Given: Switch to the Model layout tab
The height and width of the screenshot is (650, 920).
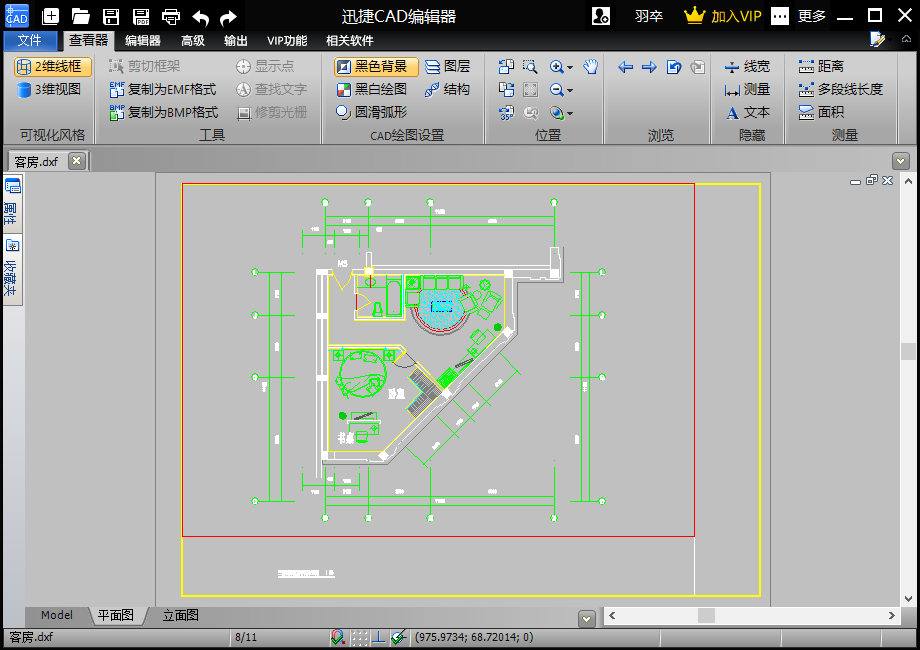Looking at the screenshot, I should [57, 615].
